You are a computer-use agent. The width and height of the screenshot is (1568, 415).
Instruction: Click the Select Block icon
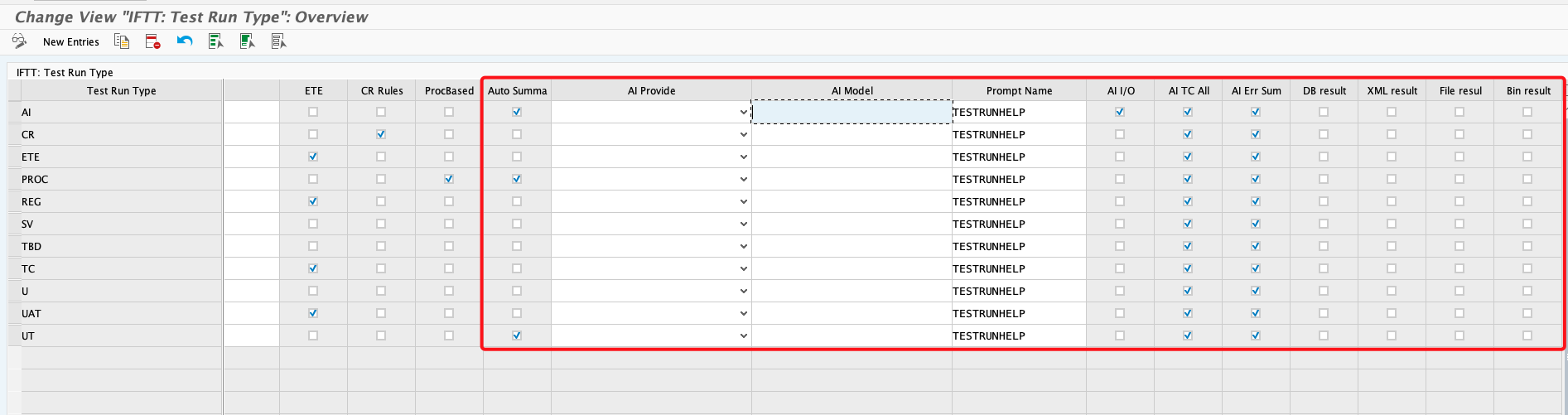pyautogui.click(x=247, y=41)
